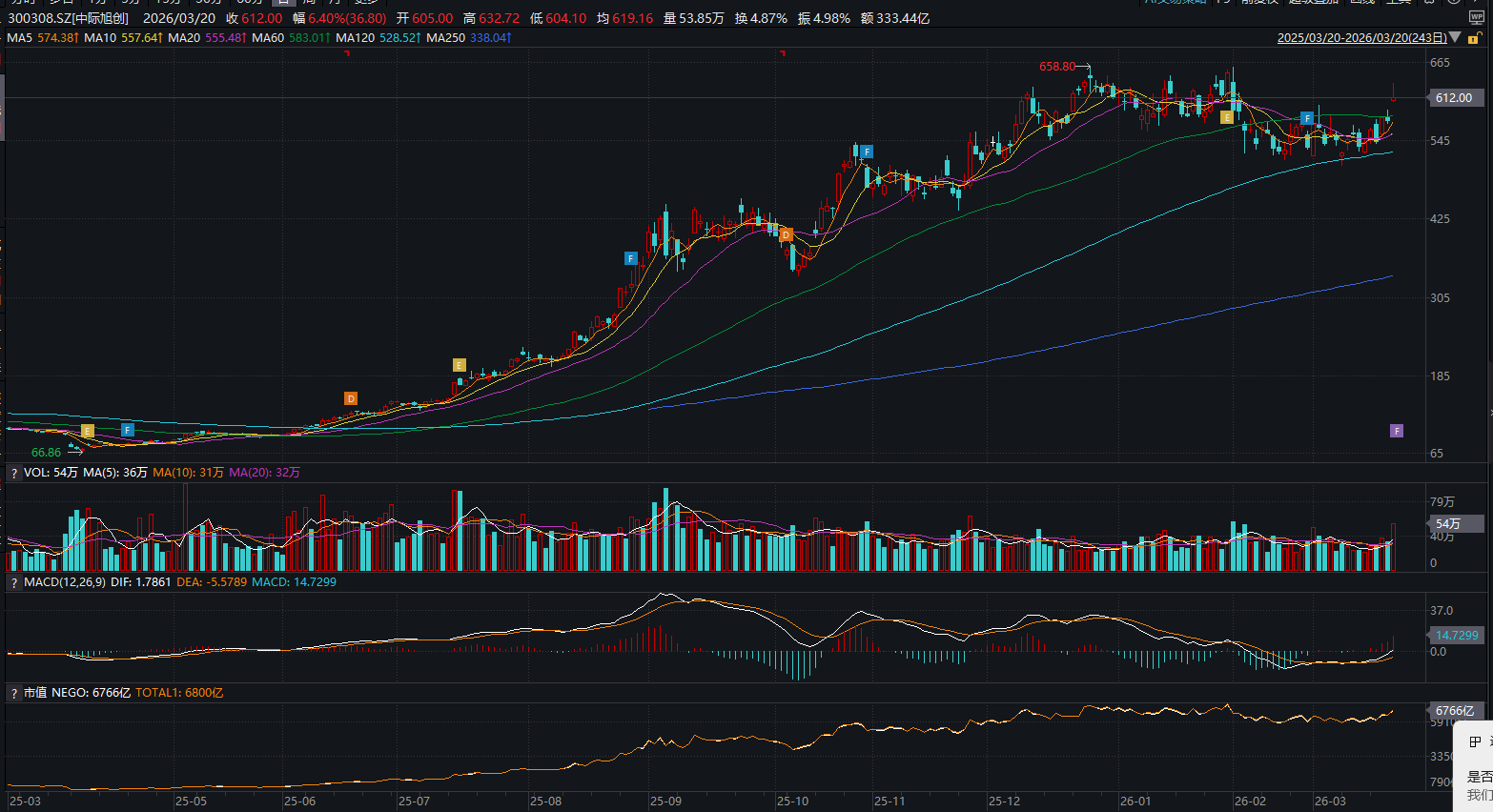
Task: Click the MA5 moving average label
Action: 19,38
